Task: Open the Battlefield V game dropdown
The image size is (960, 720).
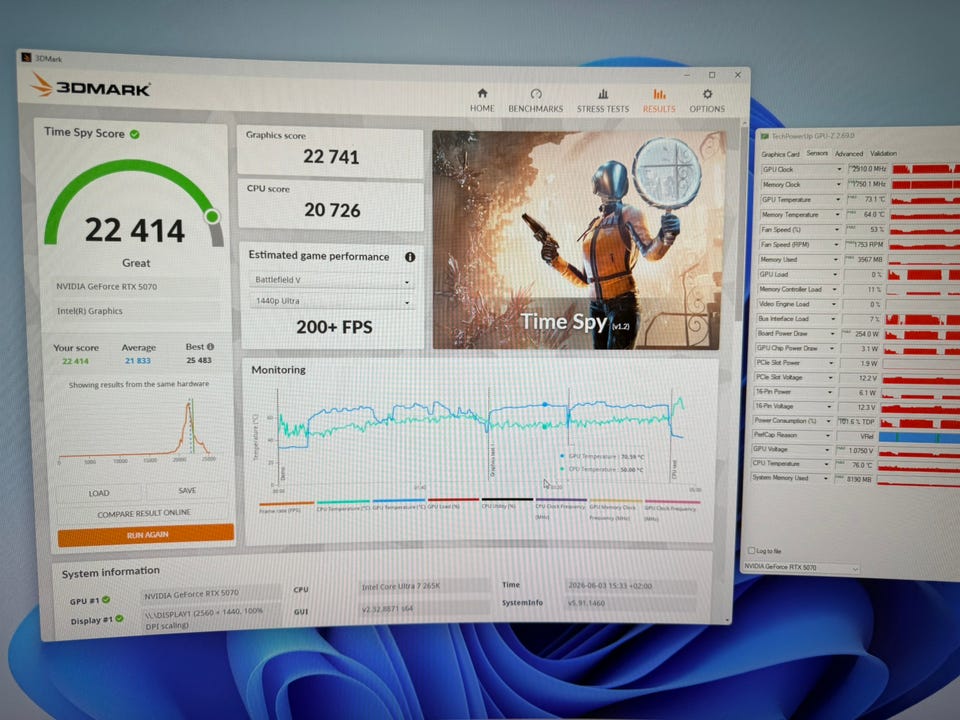Action: coord(330,280)
